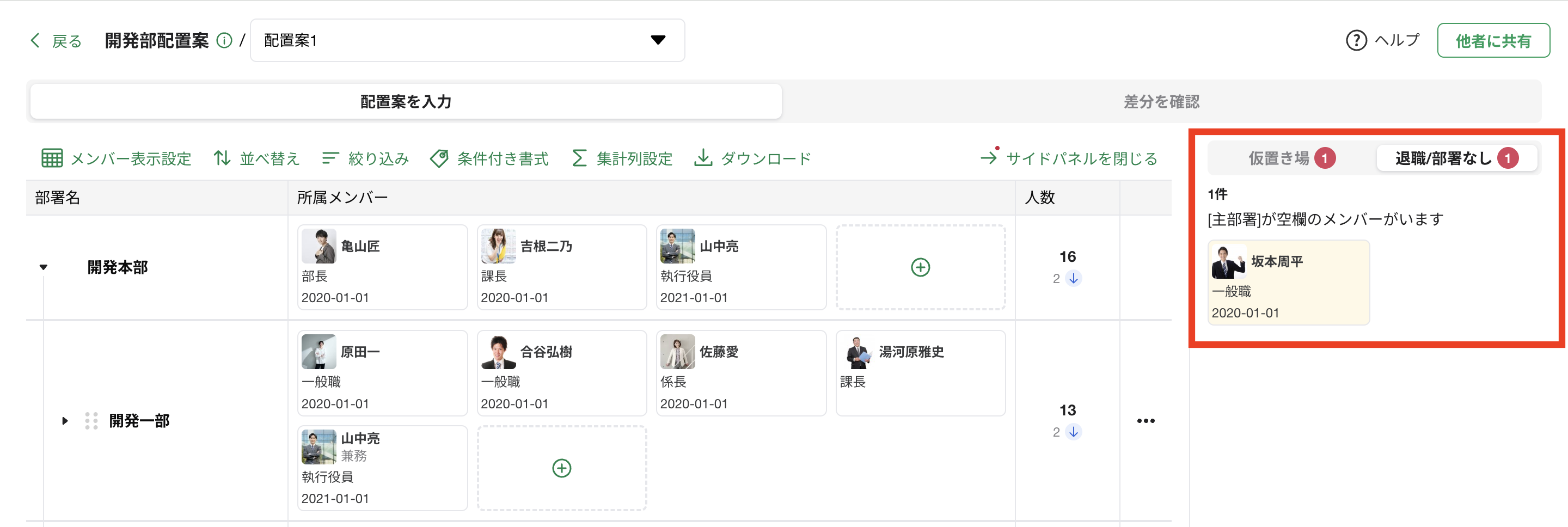Open the メンバー表示設定 table icon
Image resolution: width=1568 pixels, height=527 pixels.
pos(52,158)
